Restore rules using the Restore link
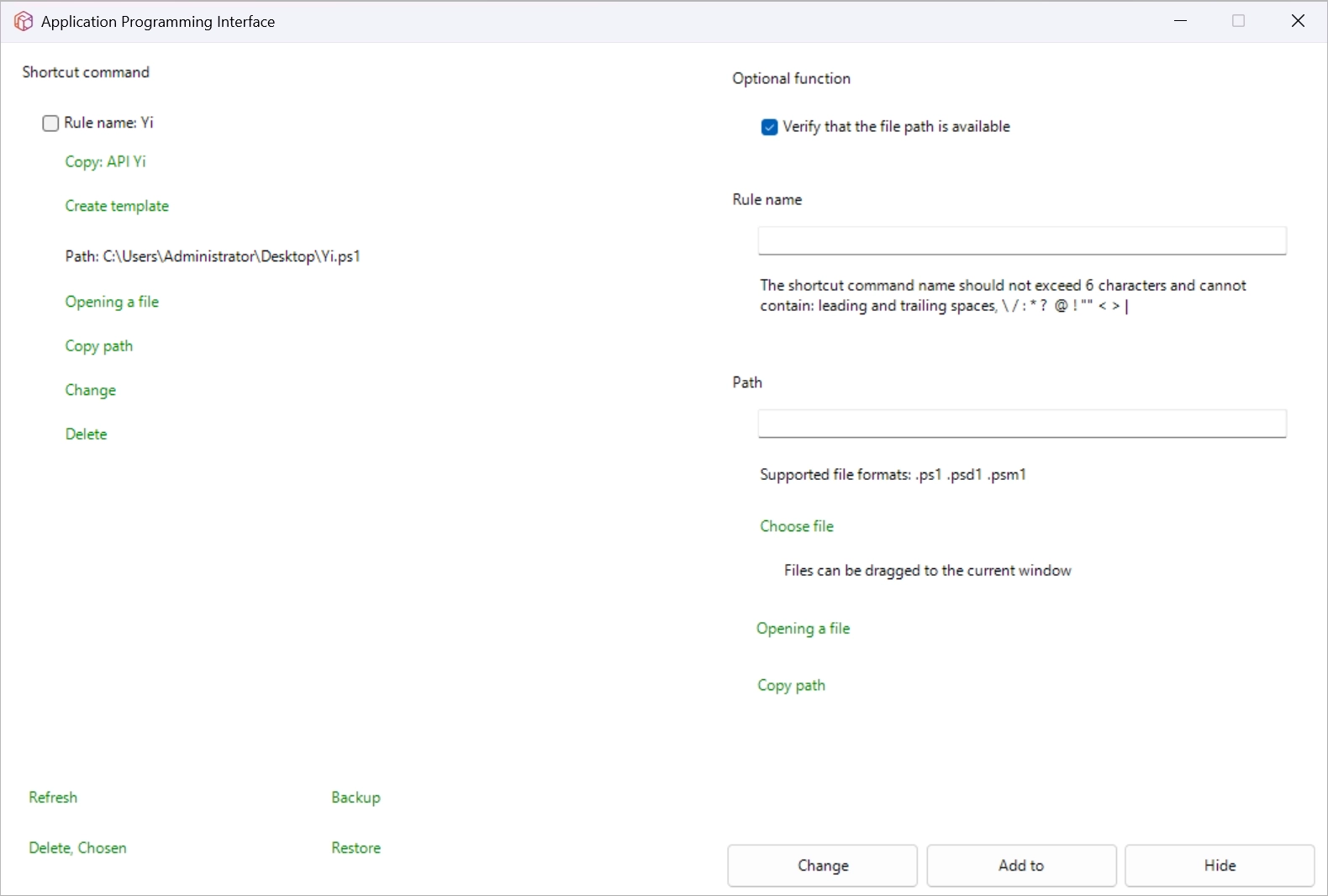The image size is (1328, 896). pos(356,848)
